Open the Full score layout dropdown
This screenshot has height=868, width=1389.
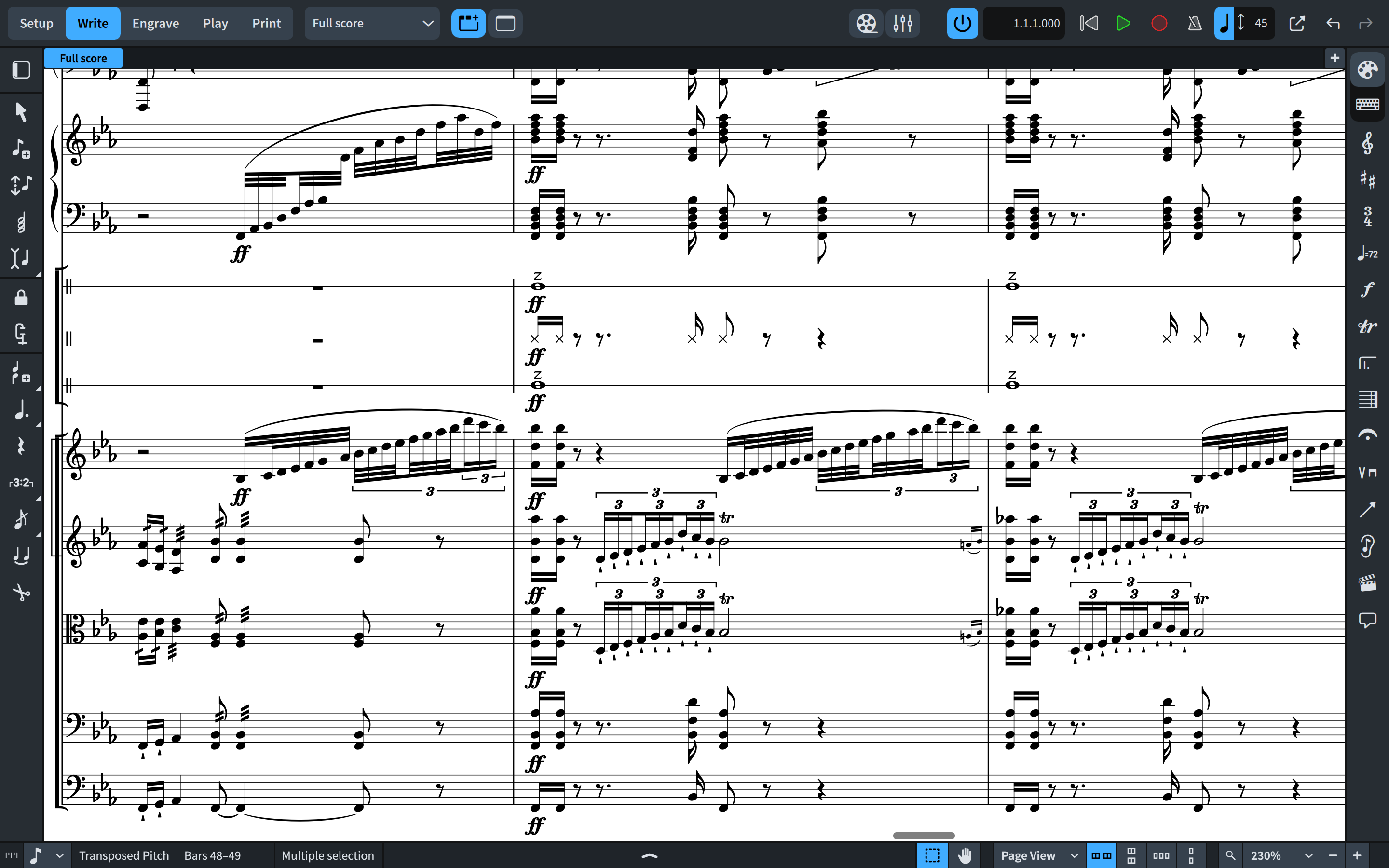[372, 24]
